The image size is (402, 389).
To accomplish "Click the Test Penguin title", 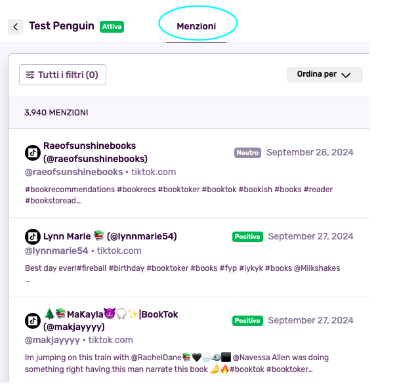I will [x=62, y=26].
